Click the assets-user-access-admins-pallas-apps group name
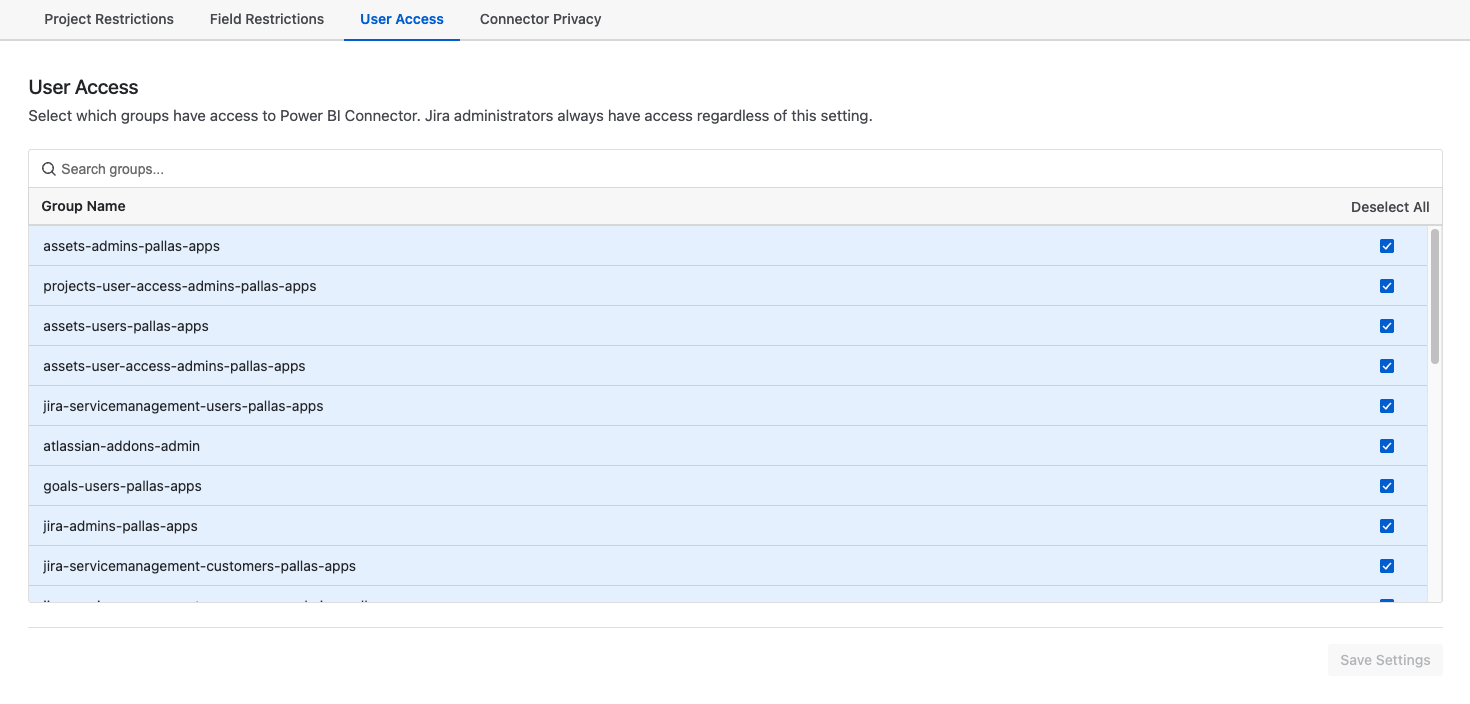The image size is (1470, 704). (174, 366)
